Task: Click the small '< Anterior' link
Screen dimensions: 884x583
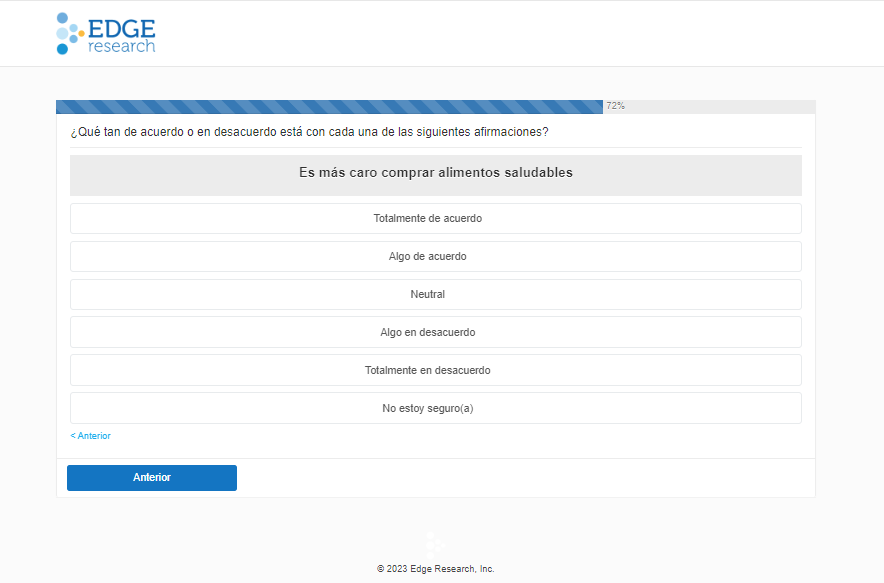Action: [91, 436]
